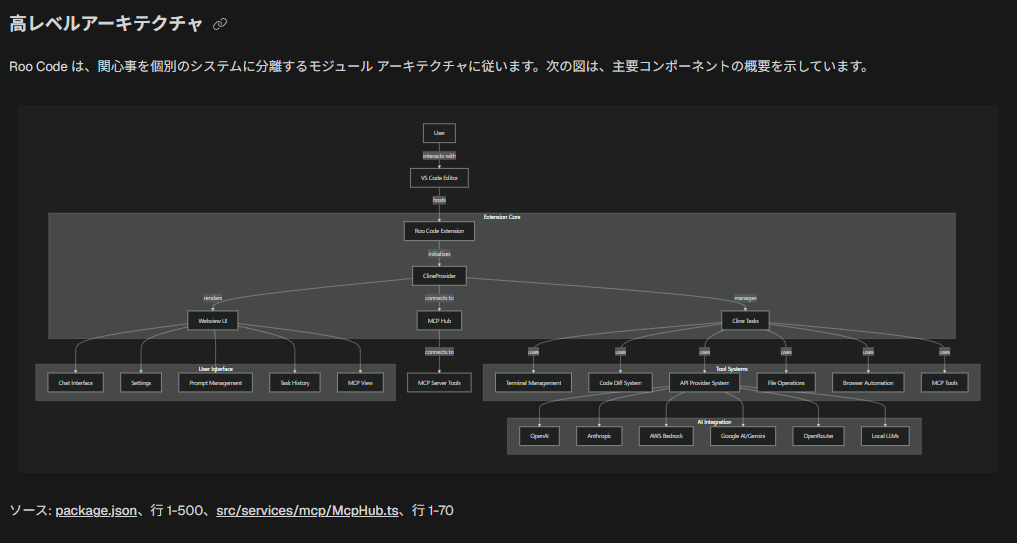Screen dimensions: 1017x543
Task: Click the "initializes" edge label
Action: (x=439, y=254)
